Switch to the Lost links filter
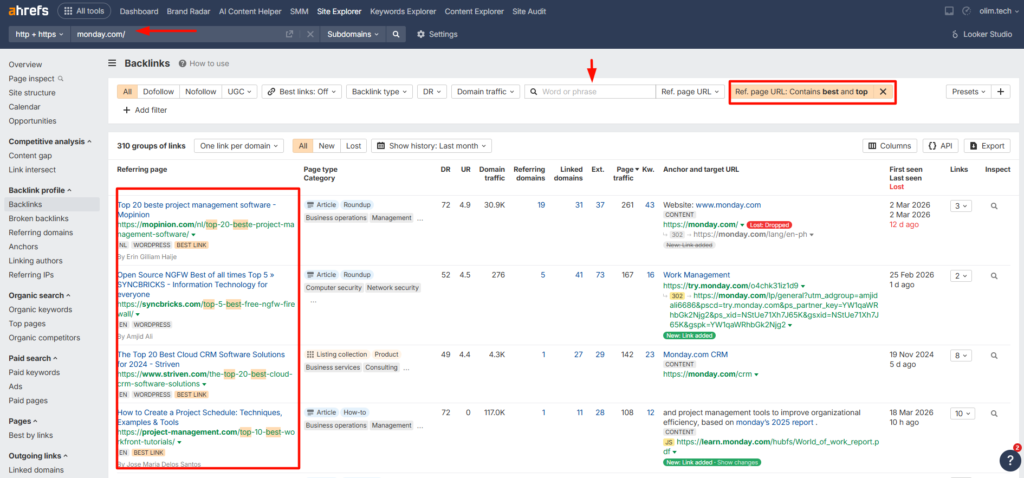Viewport: 1024px width, 478px height. click(x=353, y=146)
